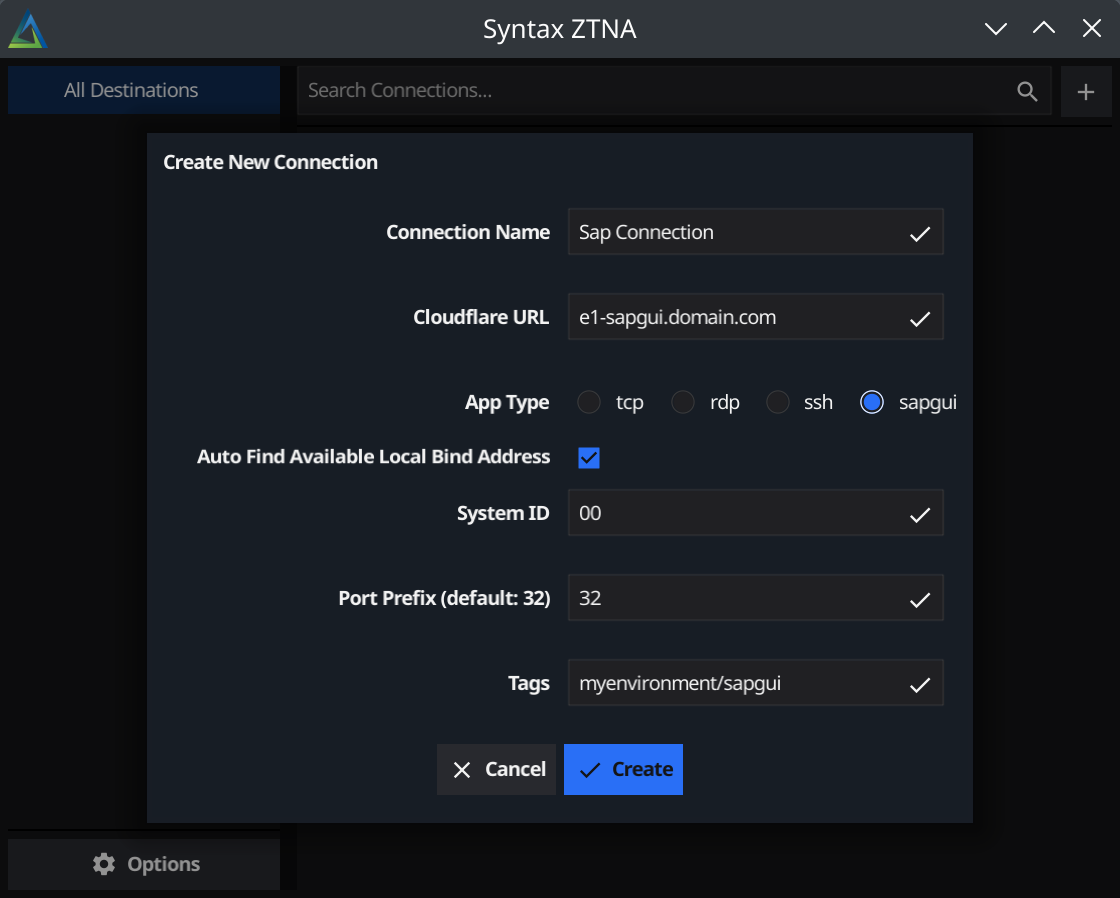The height and width of the screenshot is (898, 1120).
Task: Cancel creating the new connection
Action: coord(496,769)
